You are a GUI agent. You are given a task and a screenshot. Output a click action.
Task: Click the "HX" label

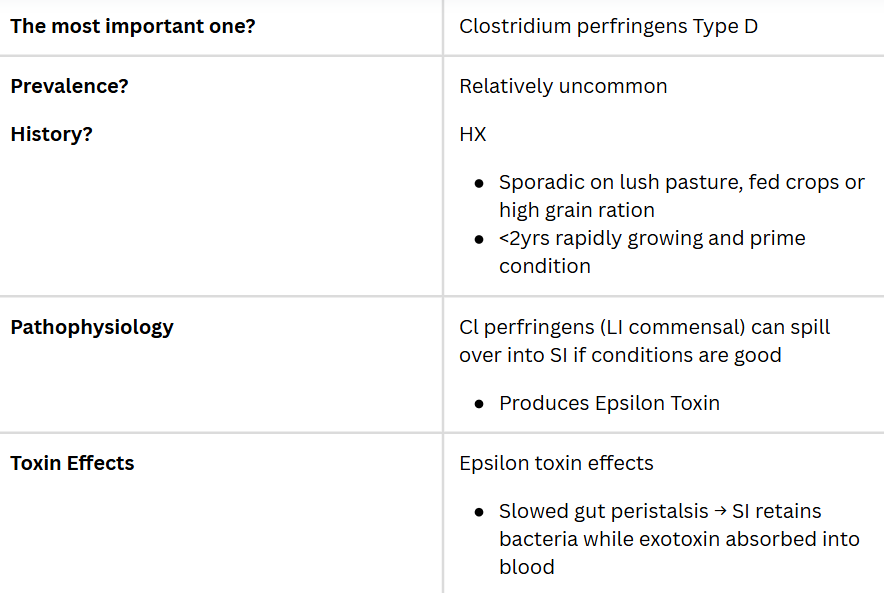pyautogui.click(x=473, y=134)
